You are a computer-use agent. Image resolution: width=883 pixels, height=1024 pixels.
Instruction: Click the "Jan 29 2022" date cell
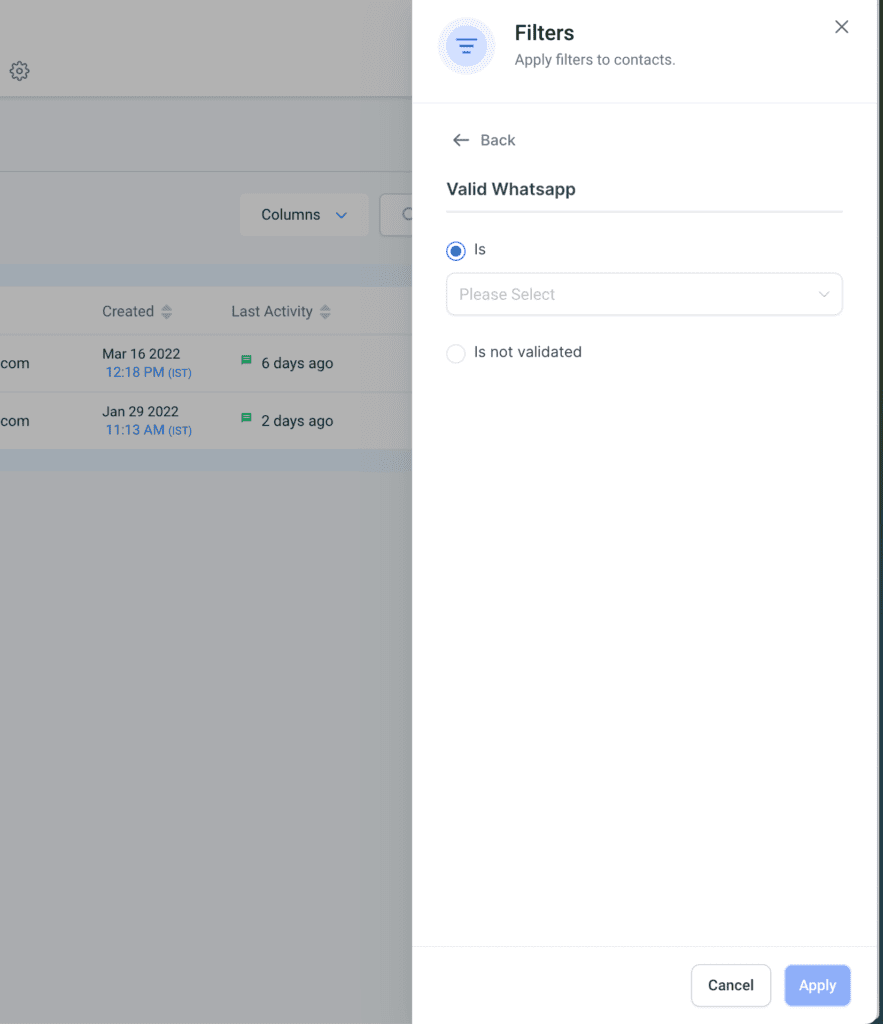(140, 411)
